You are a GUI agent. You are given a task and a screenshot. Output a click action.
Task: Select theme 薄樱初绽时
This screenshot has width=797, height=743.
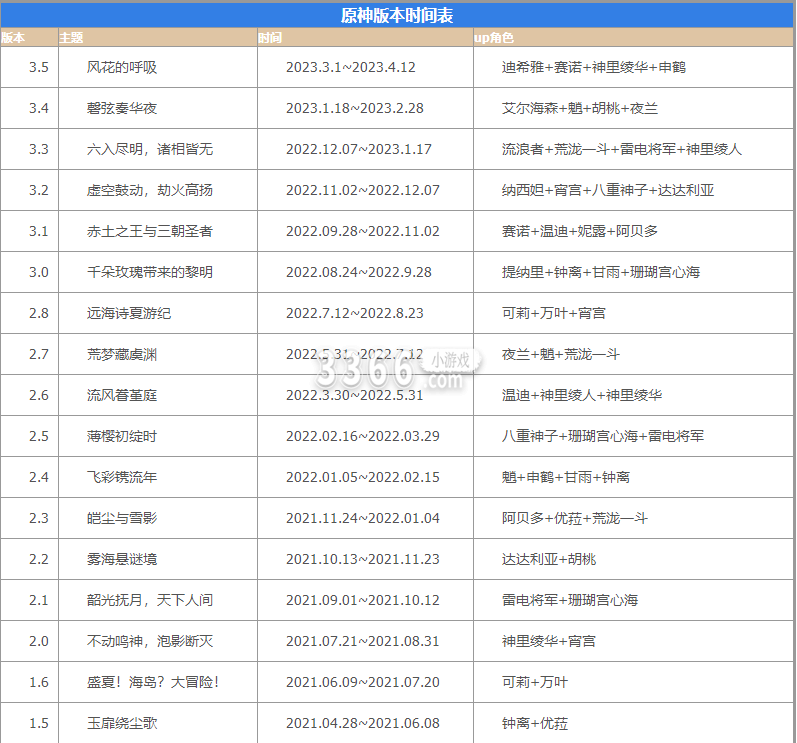pos(122,436)
